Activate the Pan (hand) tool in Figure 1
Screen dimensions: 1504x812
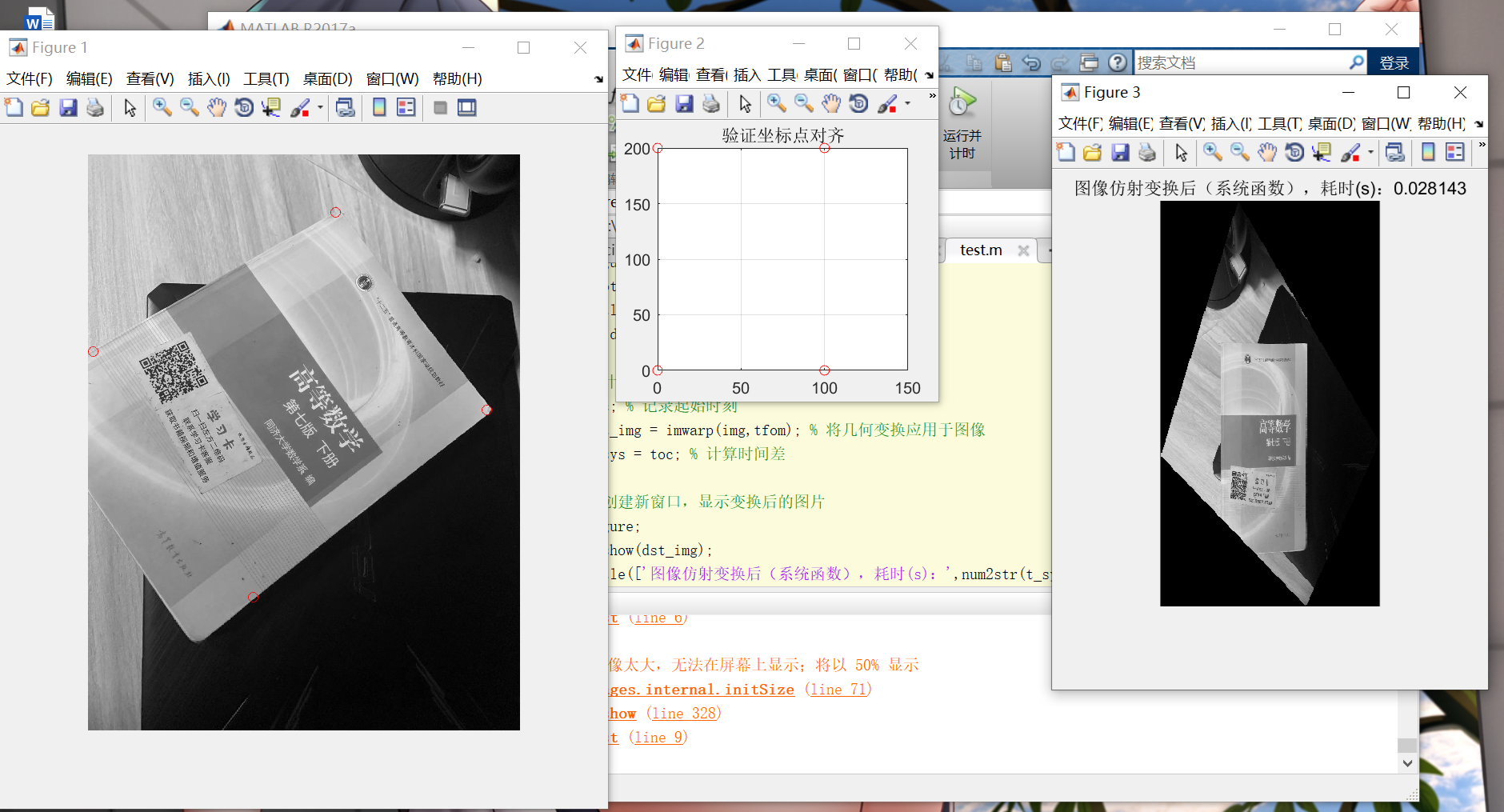(216, 107)
